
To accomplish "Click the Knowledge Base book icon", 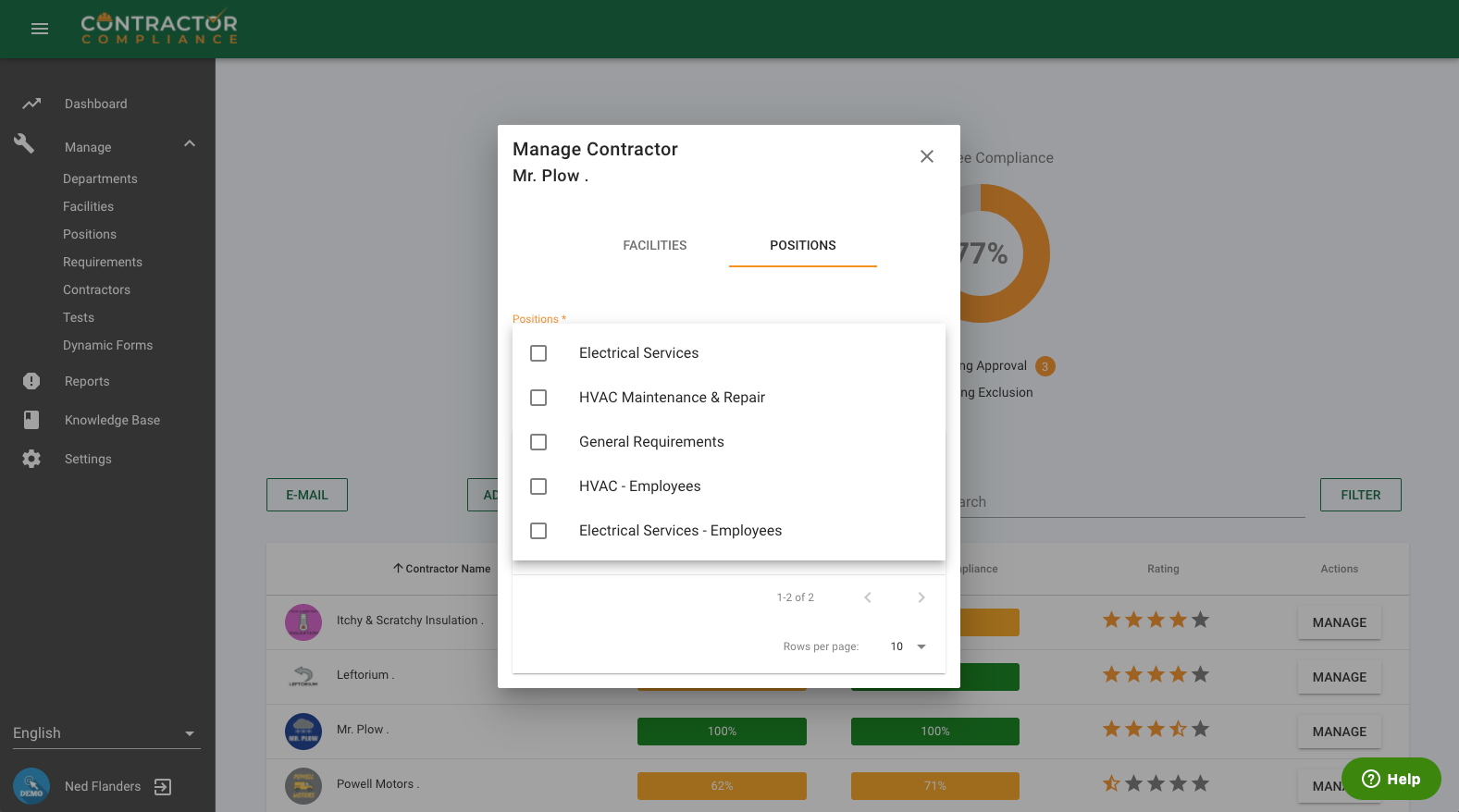I will click(x=31, y=420).
